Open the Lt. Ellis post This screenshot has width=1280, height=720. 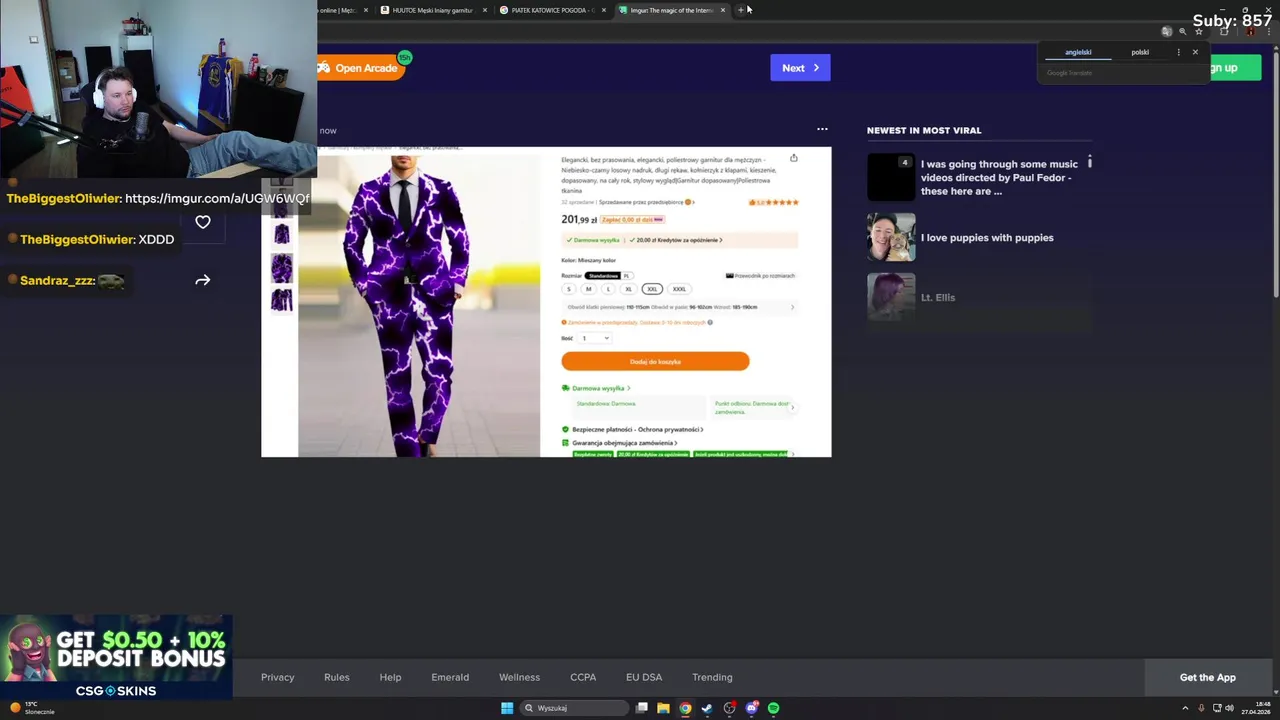coord(938,297)
